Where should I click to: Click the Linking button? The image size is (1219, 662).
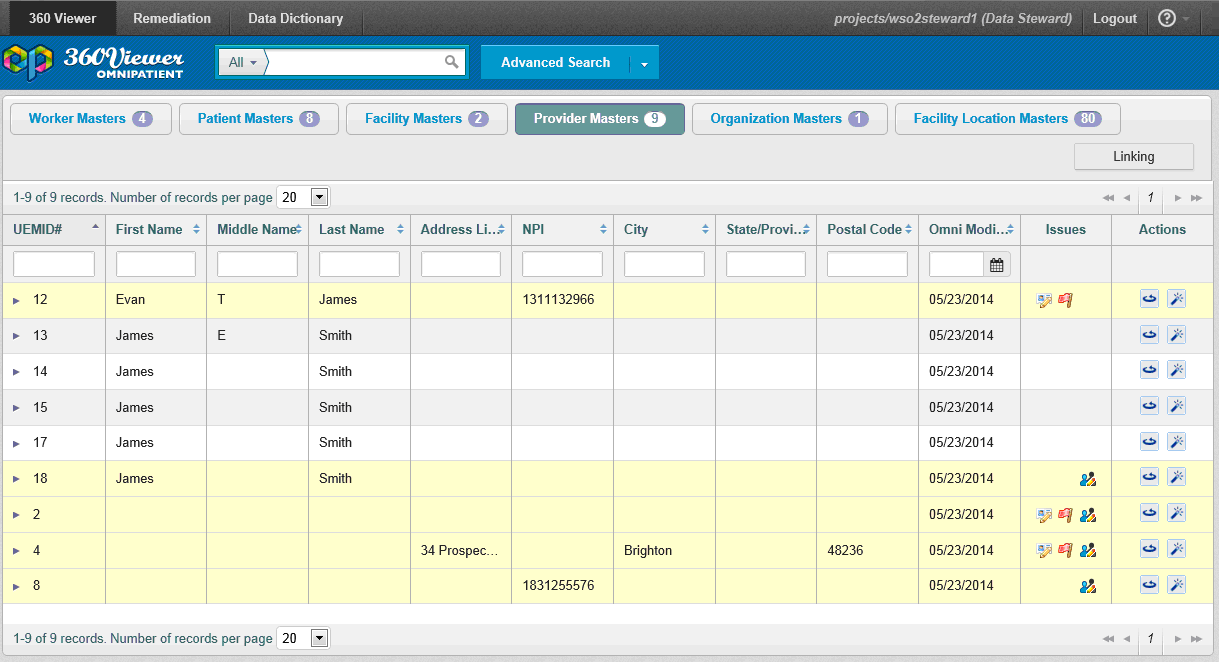(1133, 157)
